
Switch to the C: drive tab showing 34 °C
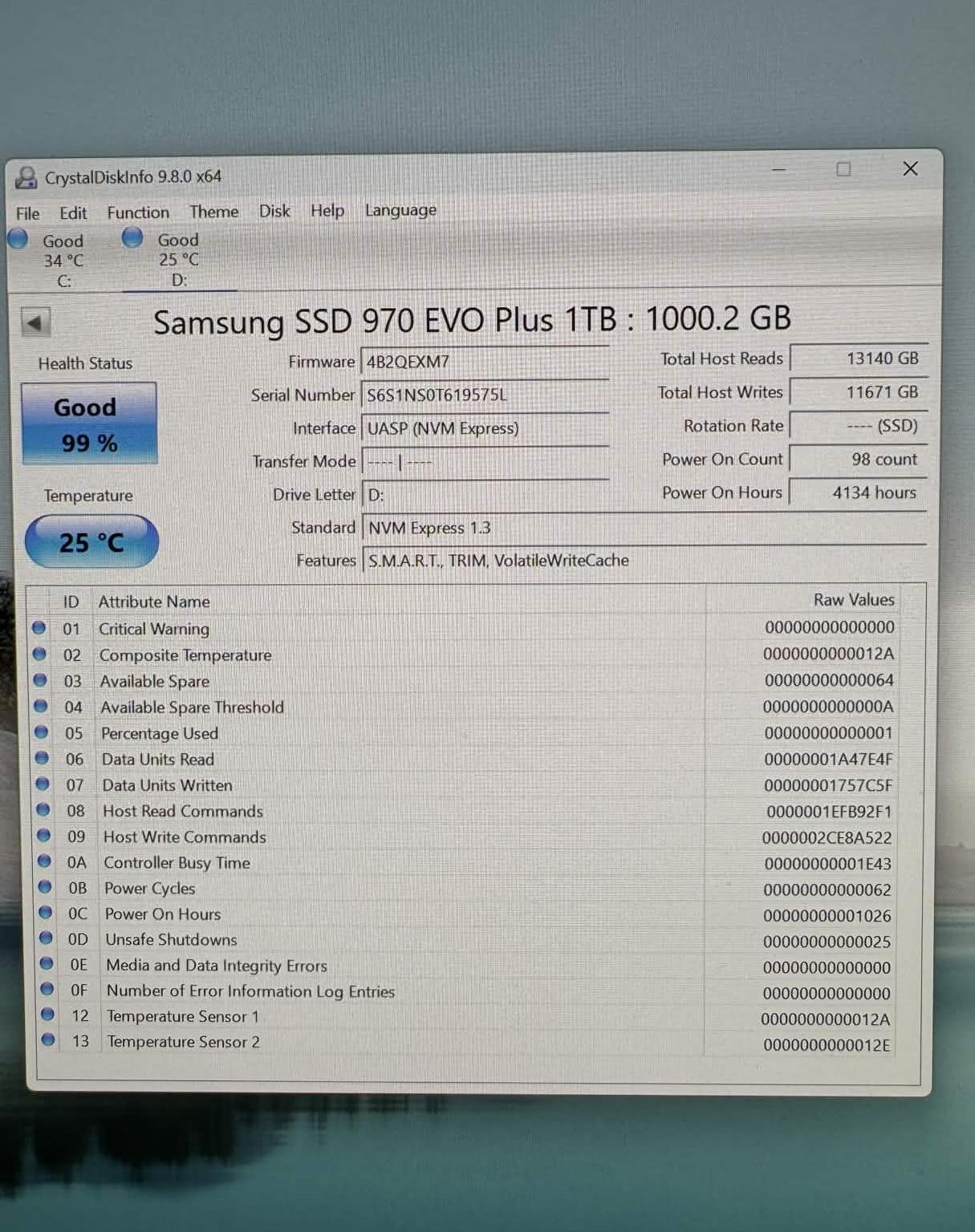[63, 260]
